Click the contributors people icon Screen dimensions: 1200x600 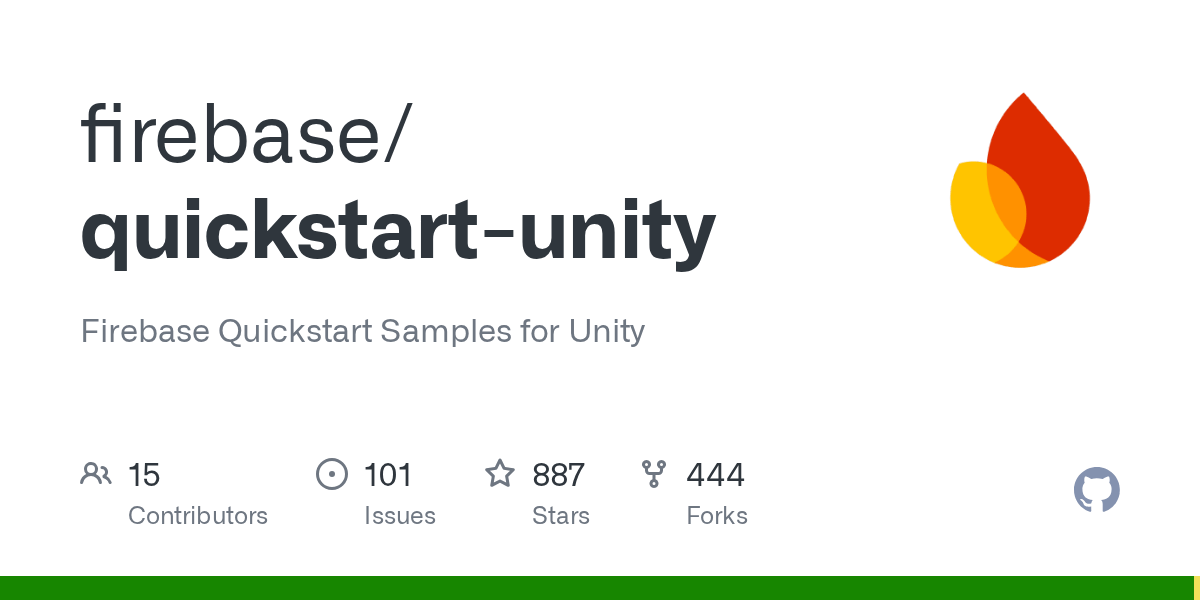(x=96, y=474)
